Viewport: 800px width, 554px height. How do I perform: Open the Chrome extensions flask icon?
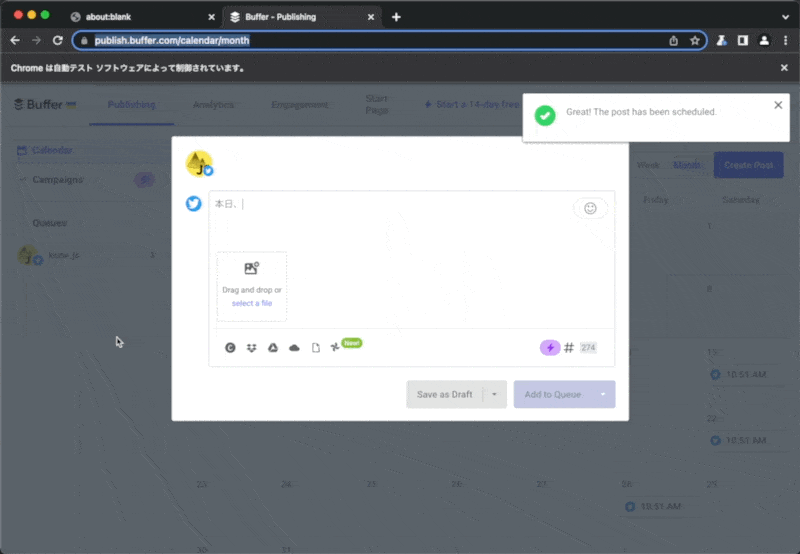coord(721,41)
